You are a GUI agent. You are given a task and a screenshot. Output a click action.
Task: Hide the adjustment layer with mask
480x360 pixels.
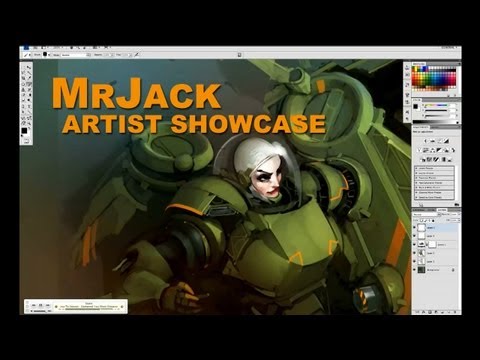(x=414, y=244)
